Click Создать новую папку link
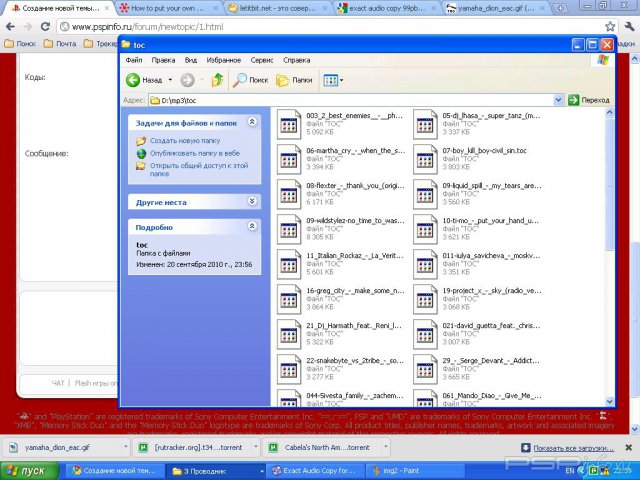 (x=186, y=141)
